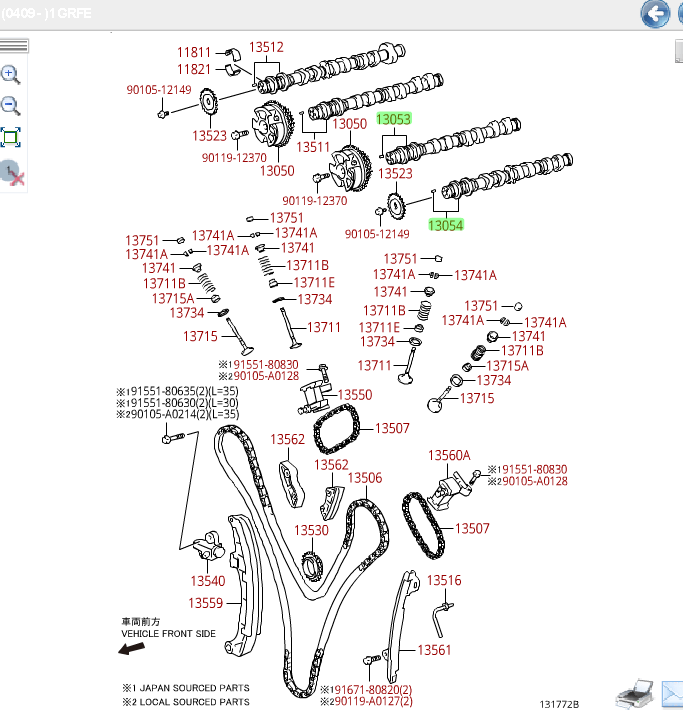Select 13562 label directly left of 13506
683x713 pixels.
pyautogui.click(x=331, y=465)
